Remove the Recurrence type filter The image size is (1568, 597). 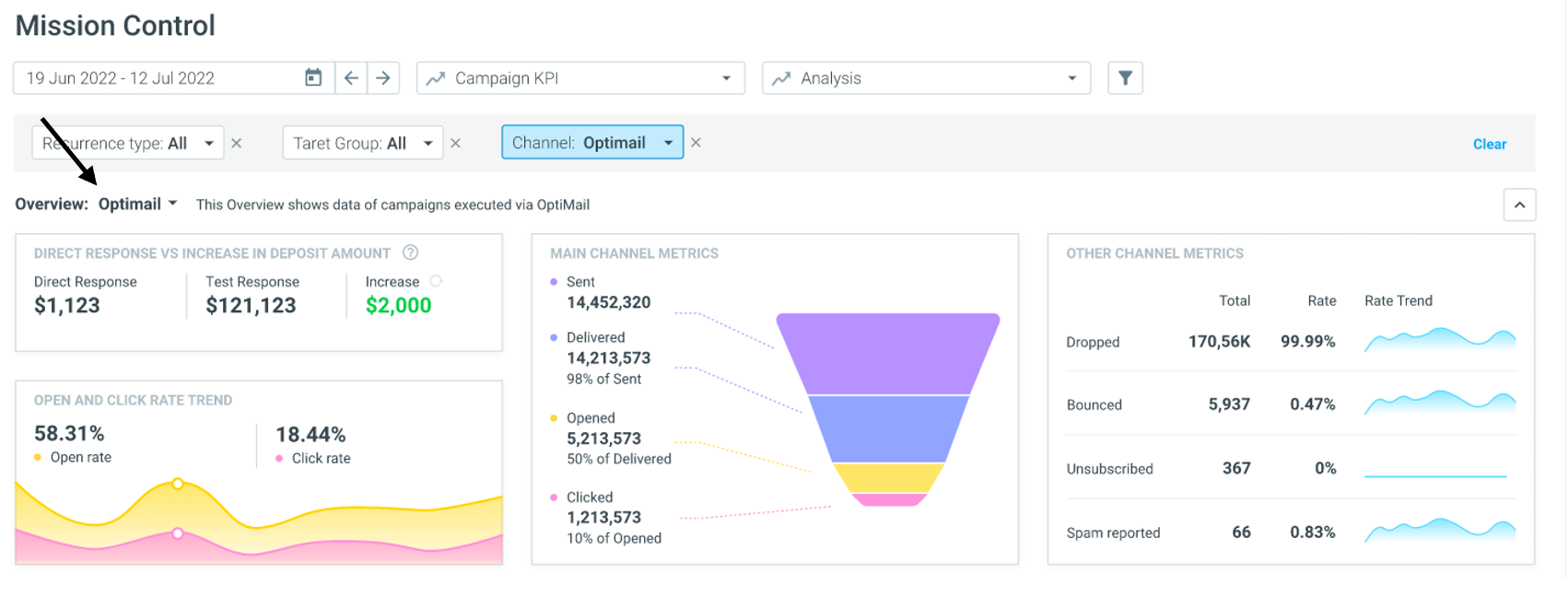237,143
